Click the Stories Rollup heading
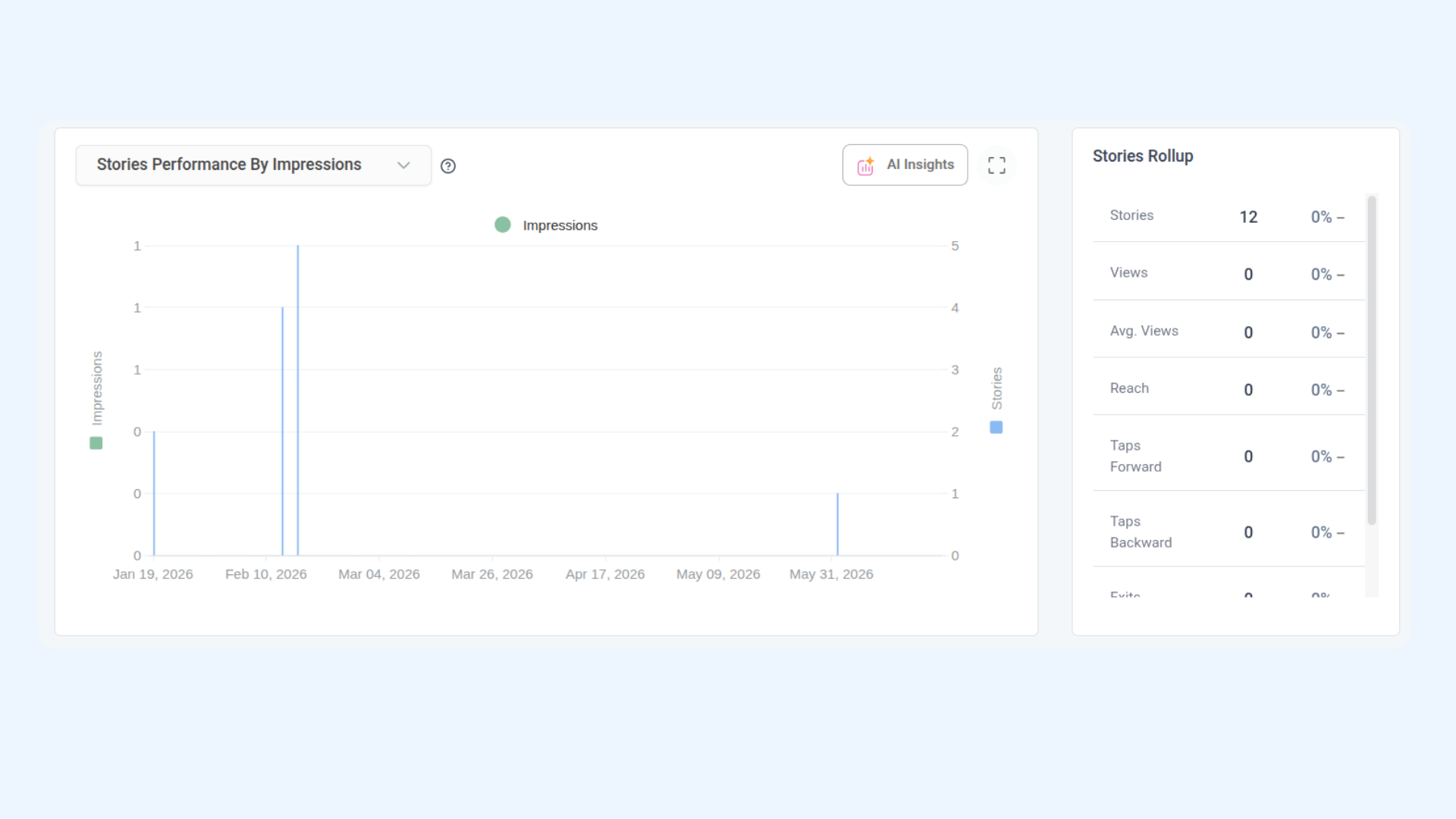 [x=1143, y=156]
